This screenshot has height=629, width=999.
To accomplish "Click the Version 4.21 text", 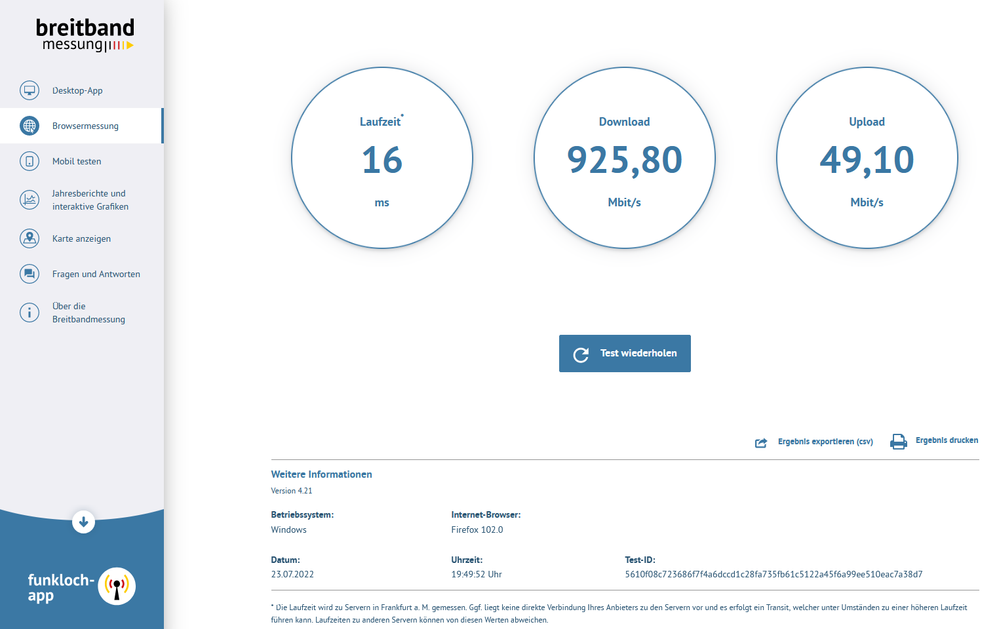I will [291, 491].
